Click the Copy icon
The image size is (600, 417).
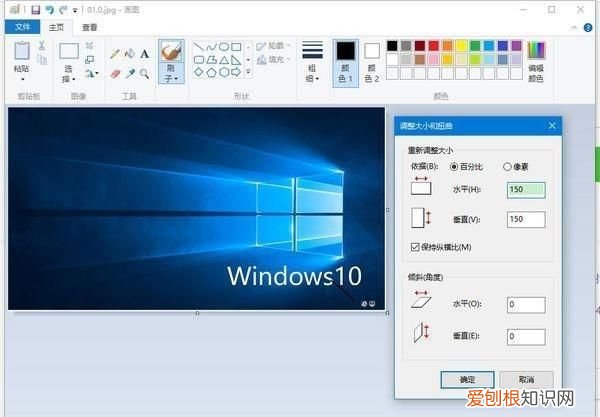click(42, 59)
